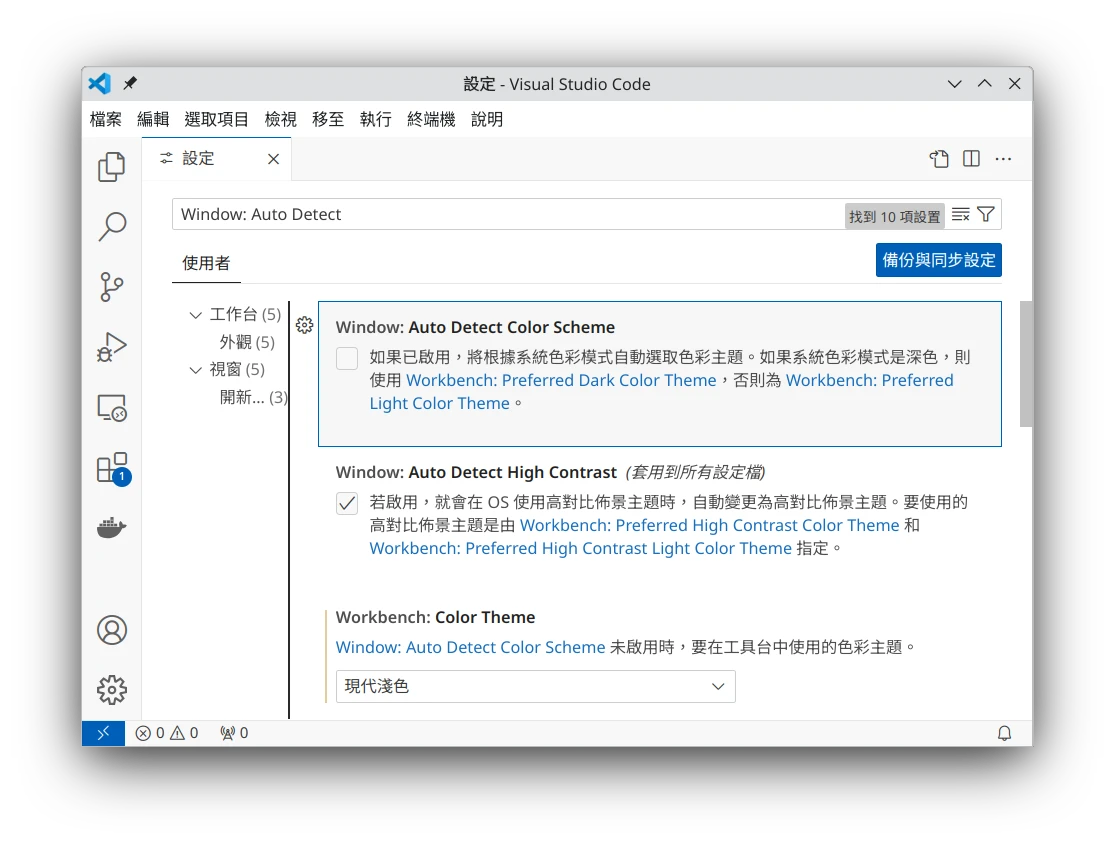The width and height of the screenshot is (1114, 843).
Task: Open the Search view icon
Action: point(111,227)
